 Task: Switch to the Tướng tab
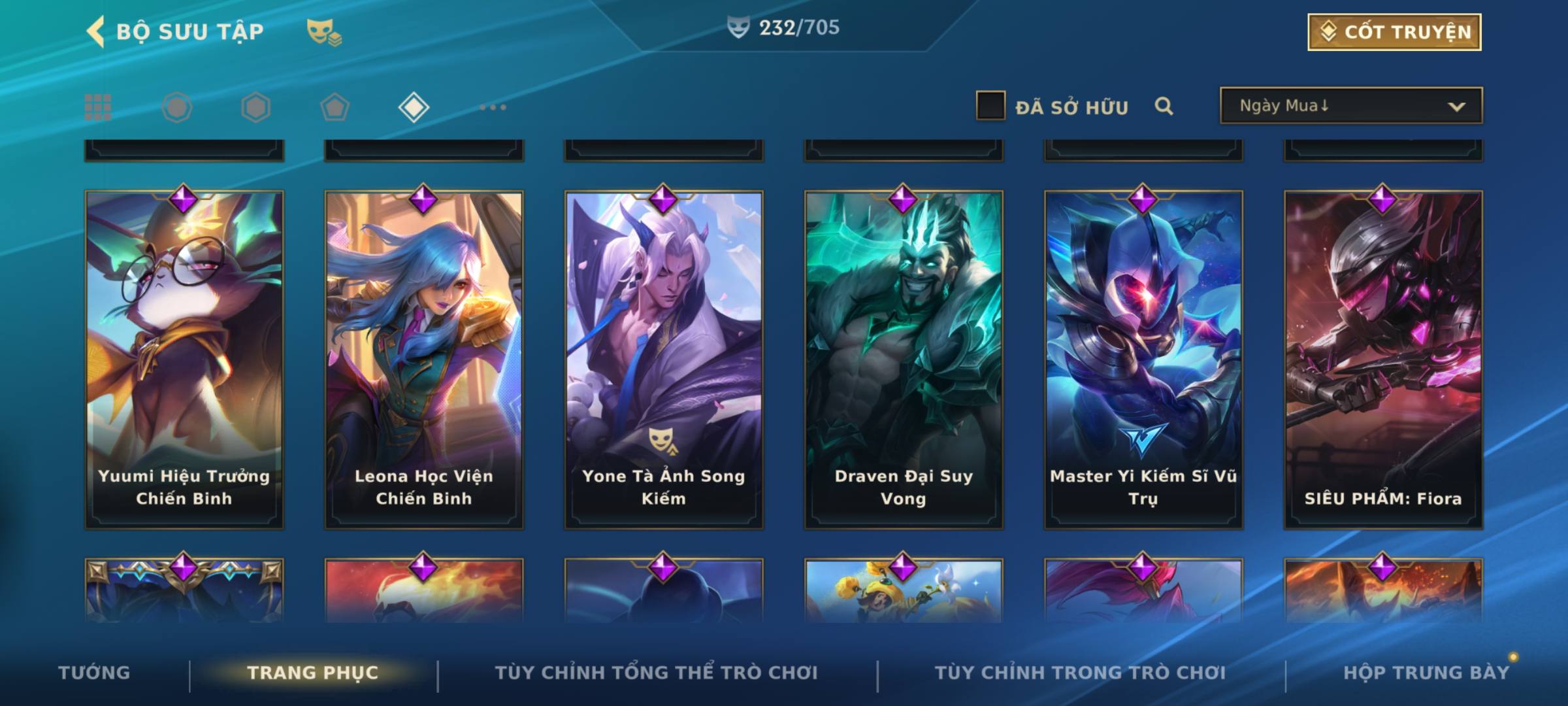click(x=94, y=672)
